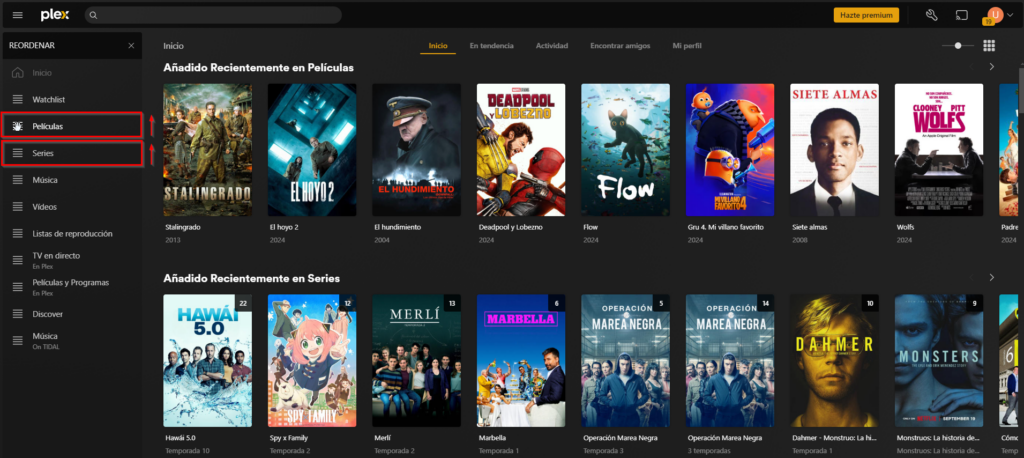Click the Hazte premium button

pyautogui.click(x=866, y=15)
